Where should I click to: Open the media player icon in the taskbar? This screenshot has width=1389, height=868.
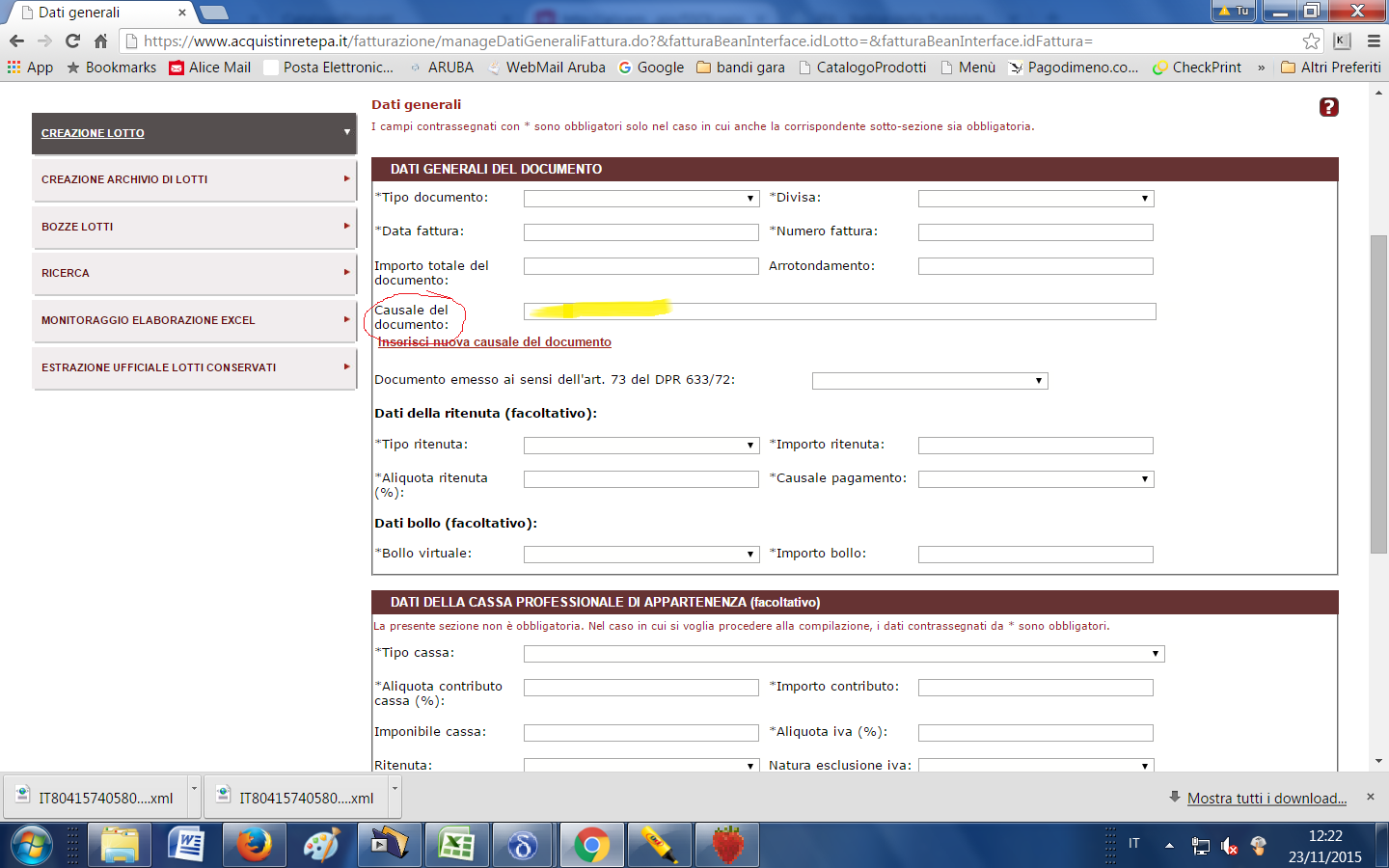pos(390,846)
